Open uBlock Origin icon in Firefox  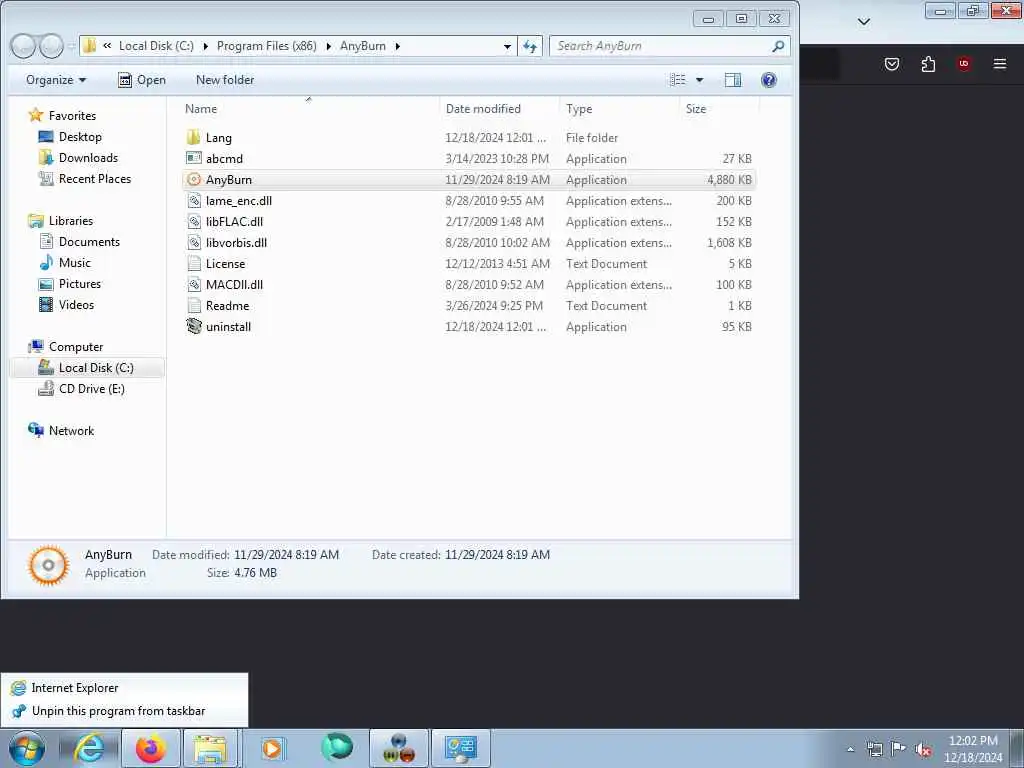[963, 64]
